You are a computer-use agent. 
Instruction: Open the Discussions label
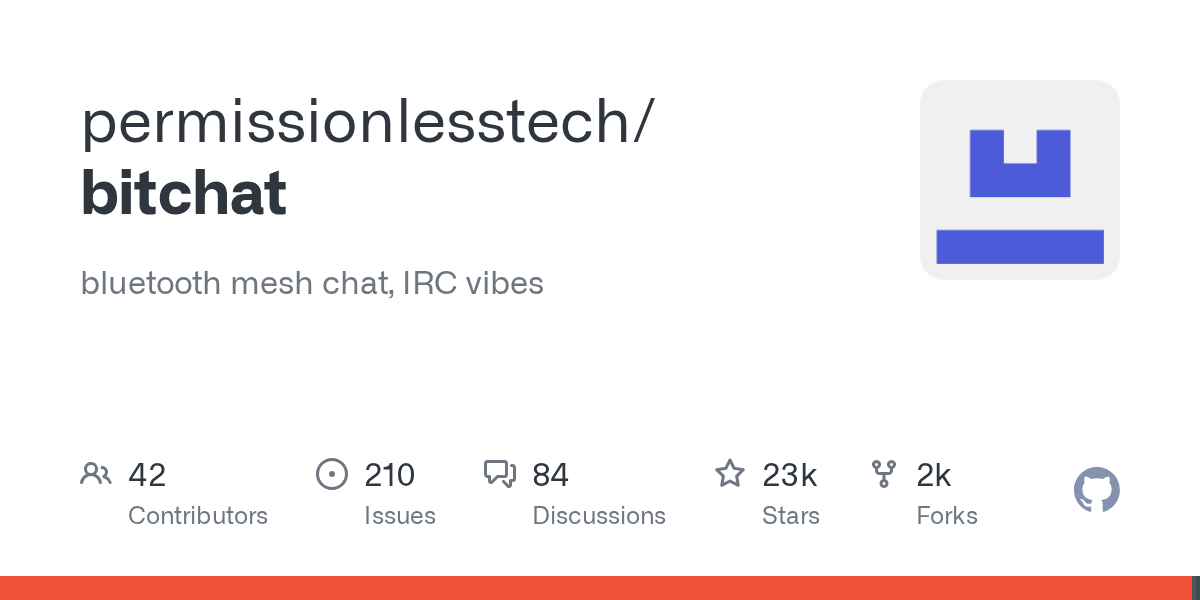pyautogui.click(x=599, y=516)
